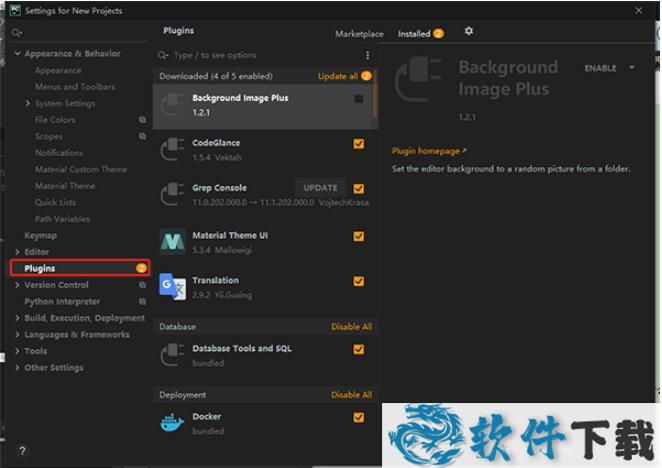The image size is (662, 468).
Task: Click the Database Tools and SQL icon
Action: (173, 355)
